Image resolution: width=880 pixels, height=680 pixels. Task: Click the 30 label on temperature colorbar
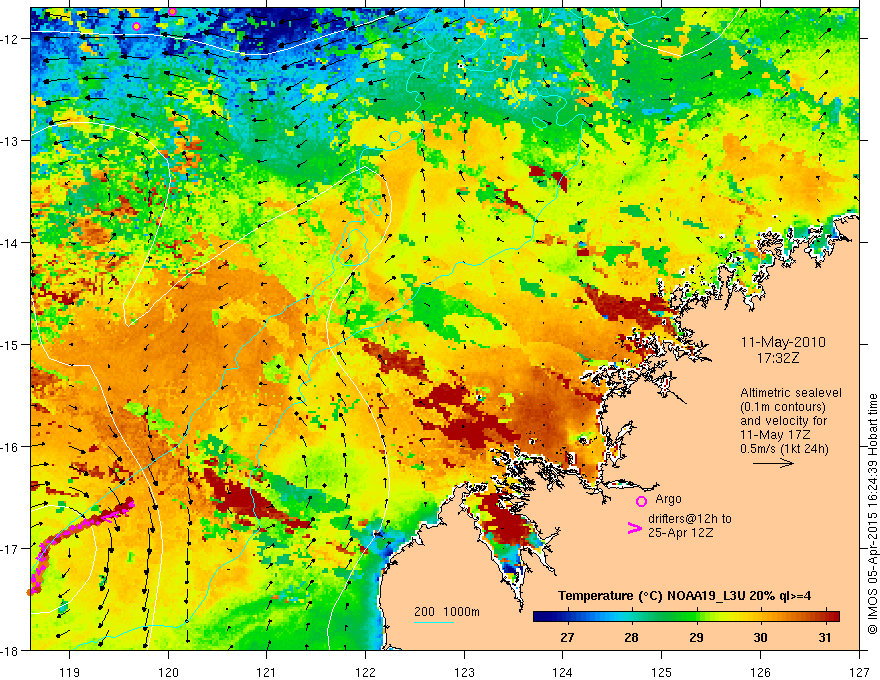760,637
